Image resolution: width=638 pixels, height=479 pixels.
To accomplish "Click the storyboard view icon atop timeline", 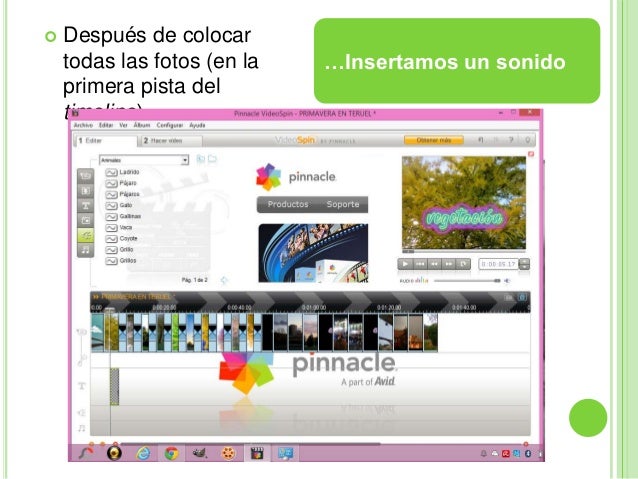I will point(509,297).
